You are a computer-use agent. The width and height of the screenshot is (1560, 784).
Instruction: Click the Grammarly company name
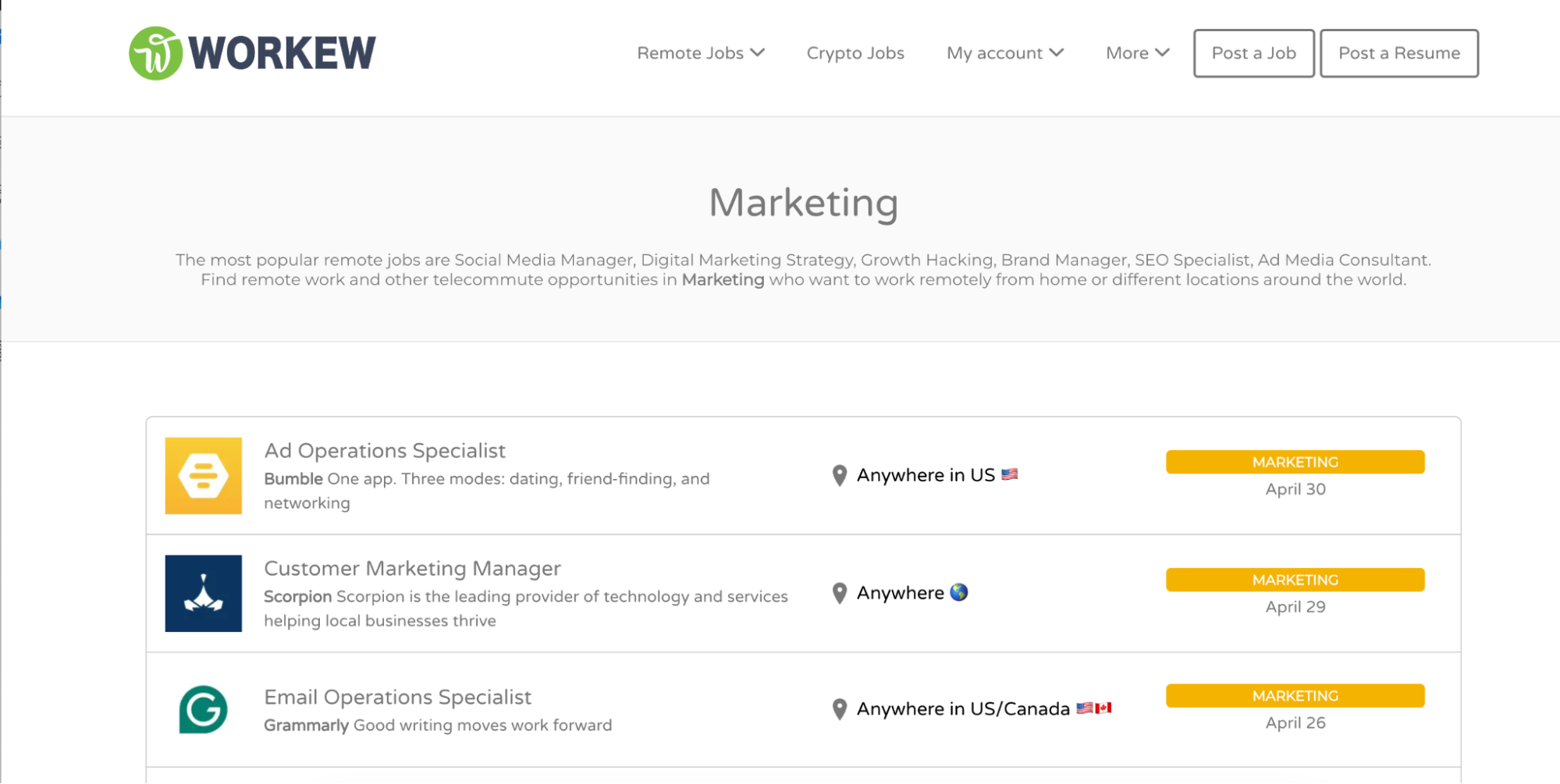tap(306, 725)
